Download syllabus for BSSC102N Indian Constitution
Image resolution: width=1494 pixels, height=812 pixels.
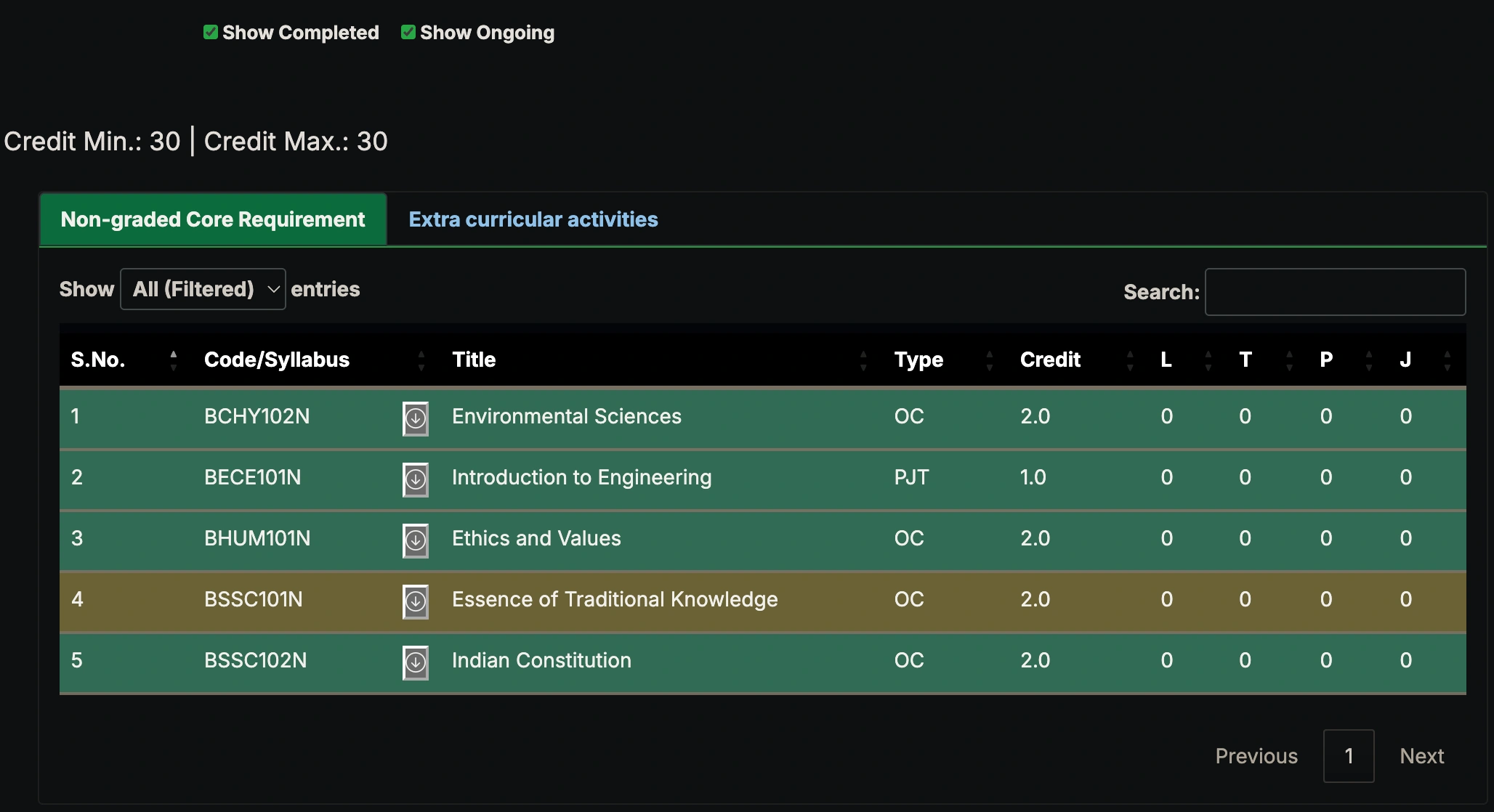click(x=416, y=662)
